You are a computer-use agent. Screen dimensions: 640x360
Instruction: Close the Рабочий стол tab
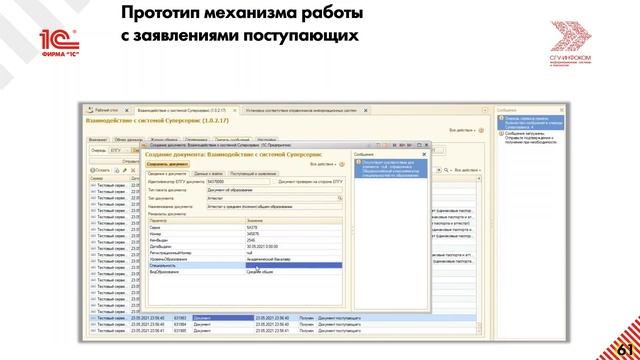tap(127, 110)
